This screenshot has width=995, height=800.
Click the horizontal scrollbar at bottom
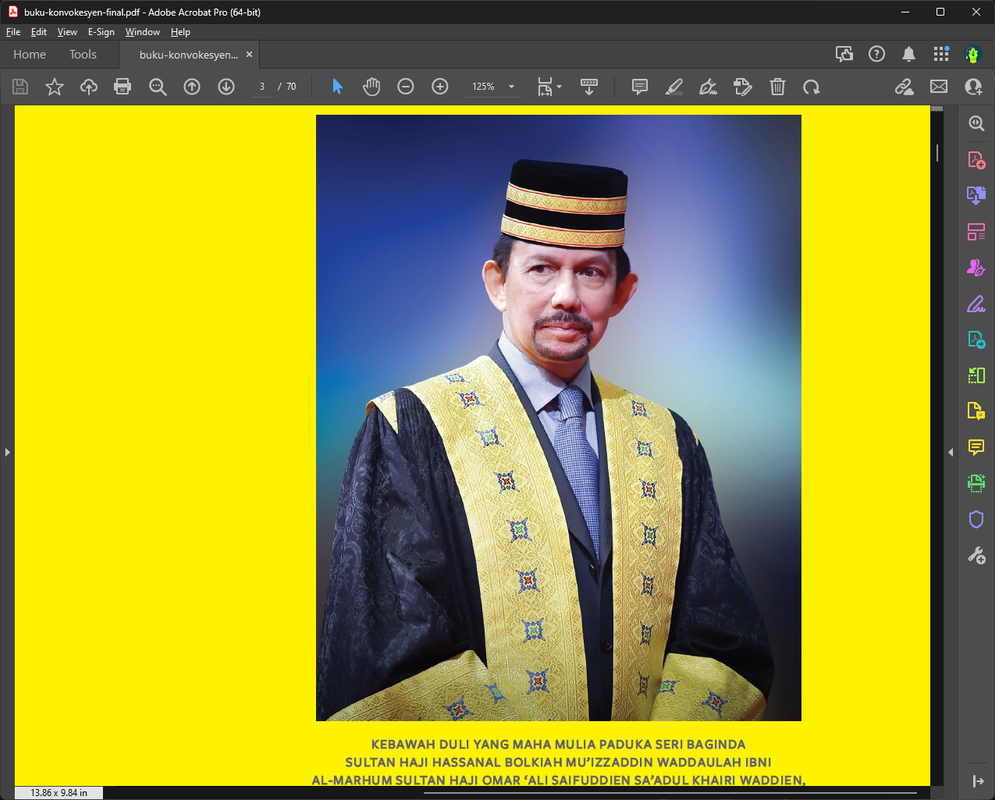669,792
